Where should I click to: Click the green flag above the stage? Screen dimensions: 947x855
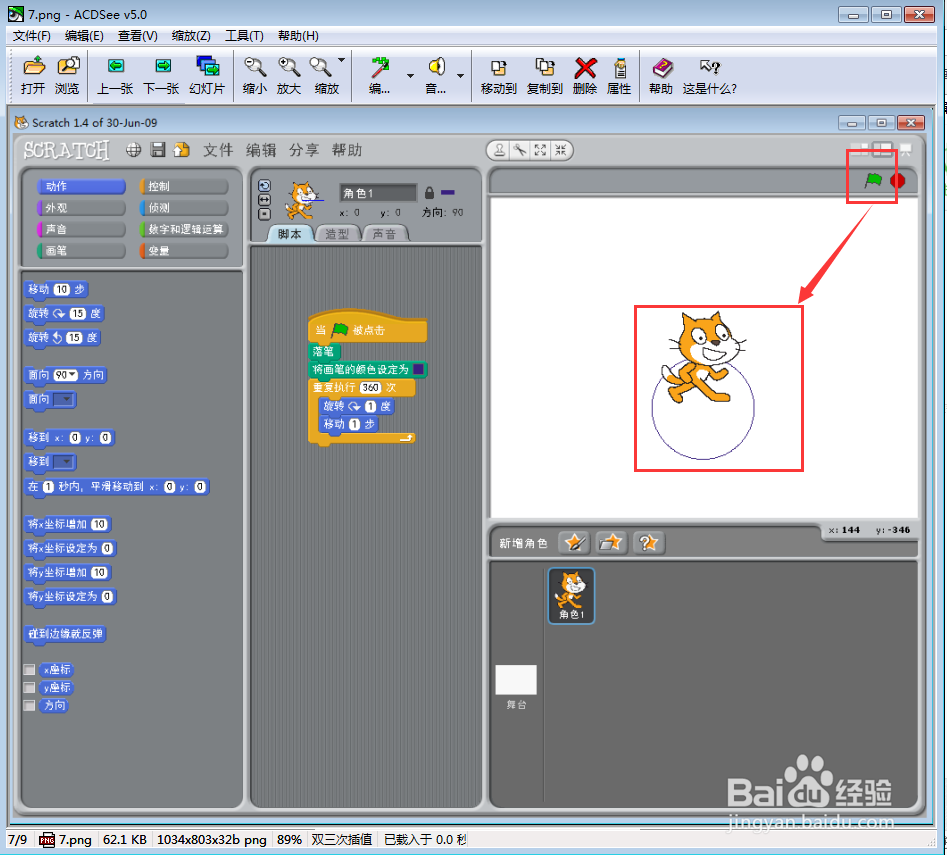[873, 180]
